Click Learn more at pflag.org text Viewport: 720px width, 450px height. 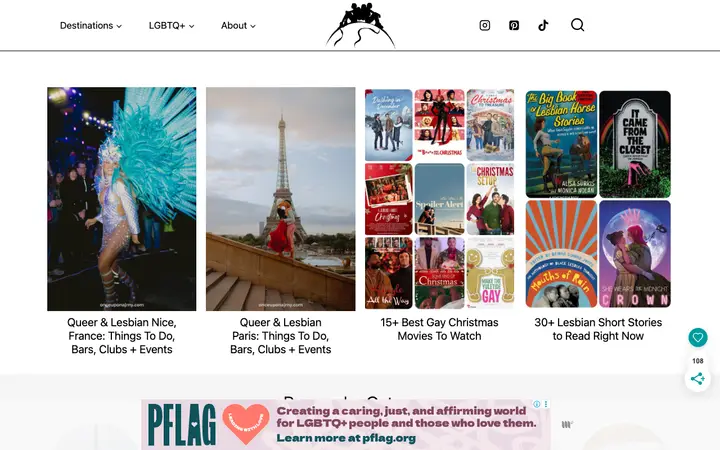point(346,438)
